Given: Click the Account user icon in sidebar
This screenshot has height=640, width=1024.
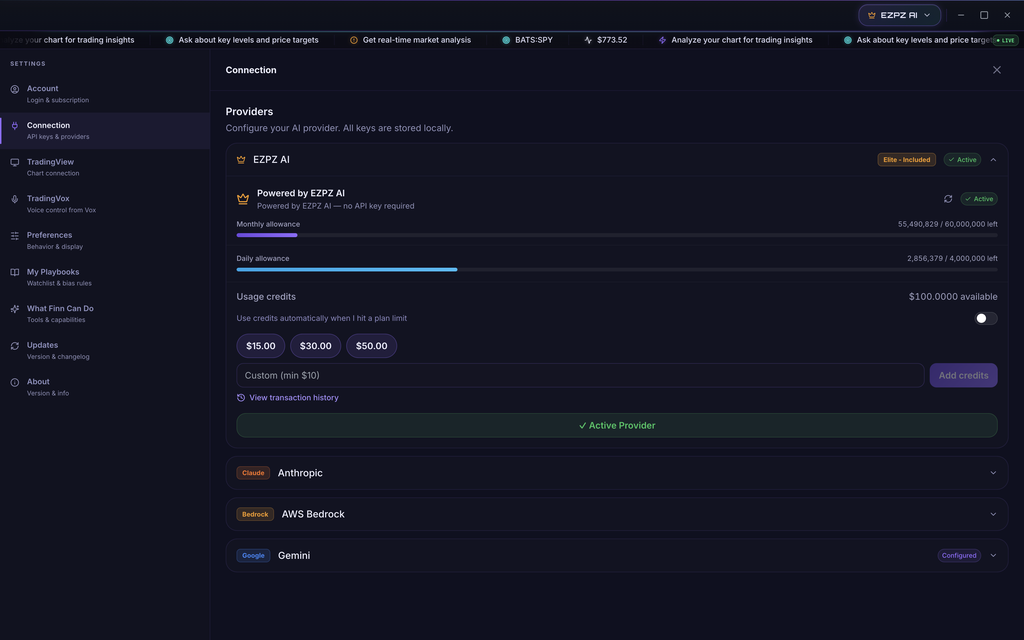Looking at the screenshot, I should click(x=14, y=89).
